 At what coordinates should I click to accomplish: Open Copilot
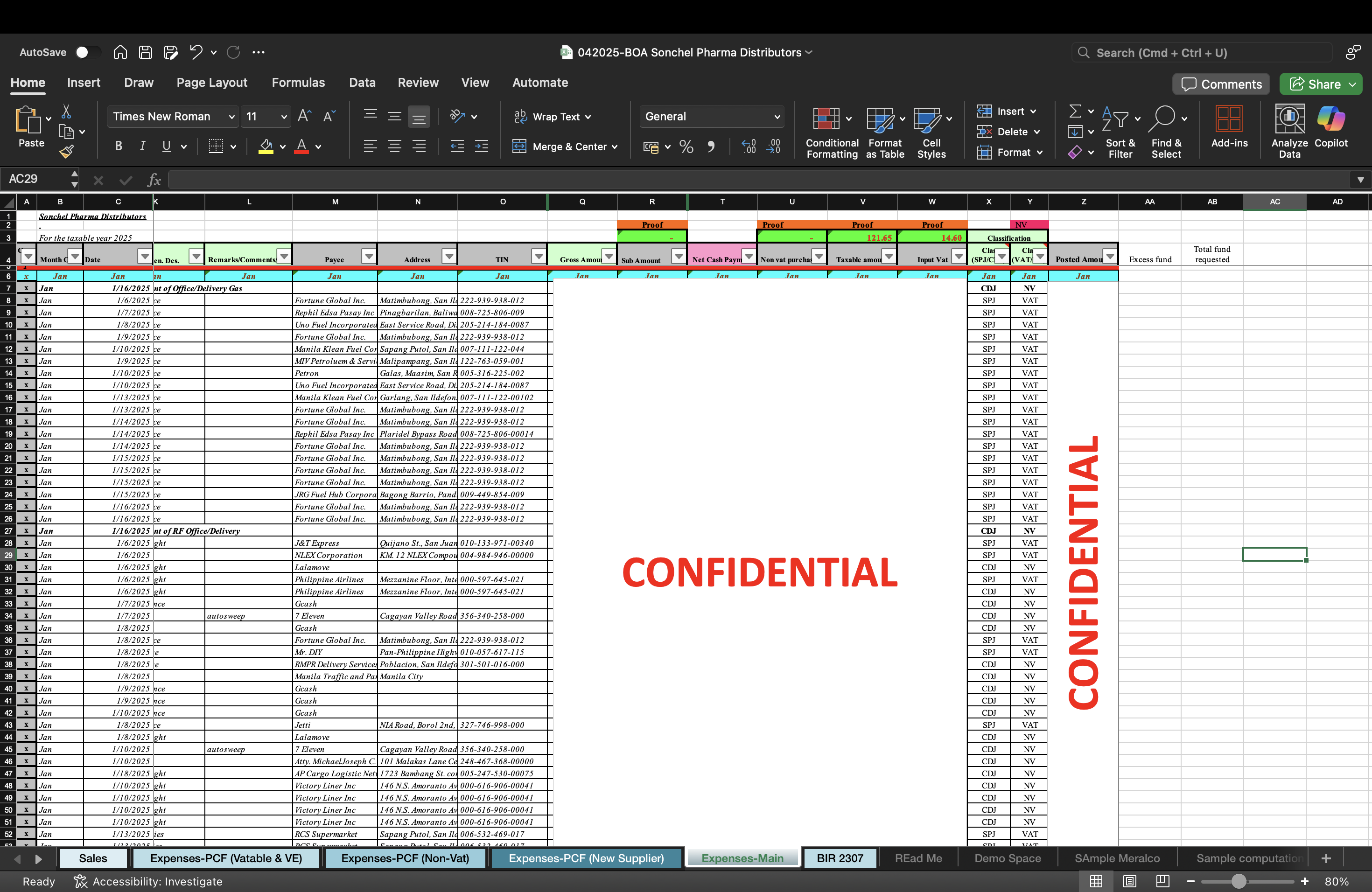[x=1330, y=127]
